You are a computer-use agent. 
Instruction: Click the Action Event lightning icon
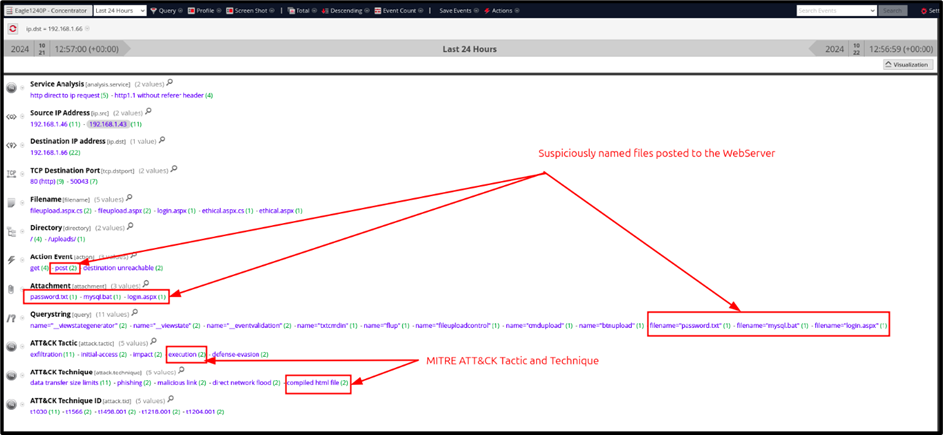[11, 261]
